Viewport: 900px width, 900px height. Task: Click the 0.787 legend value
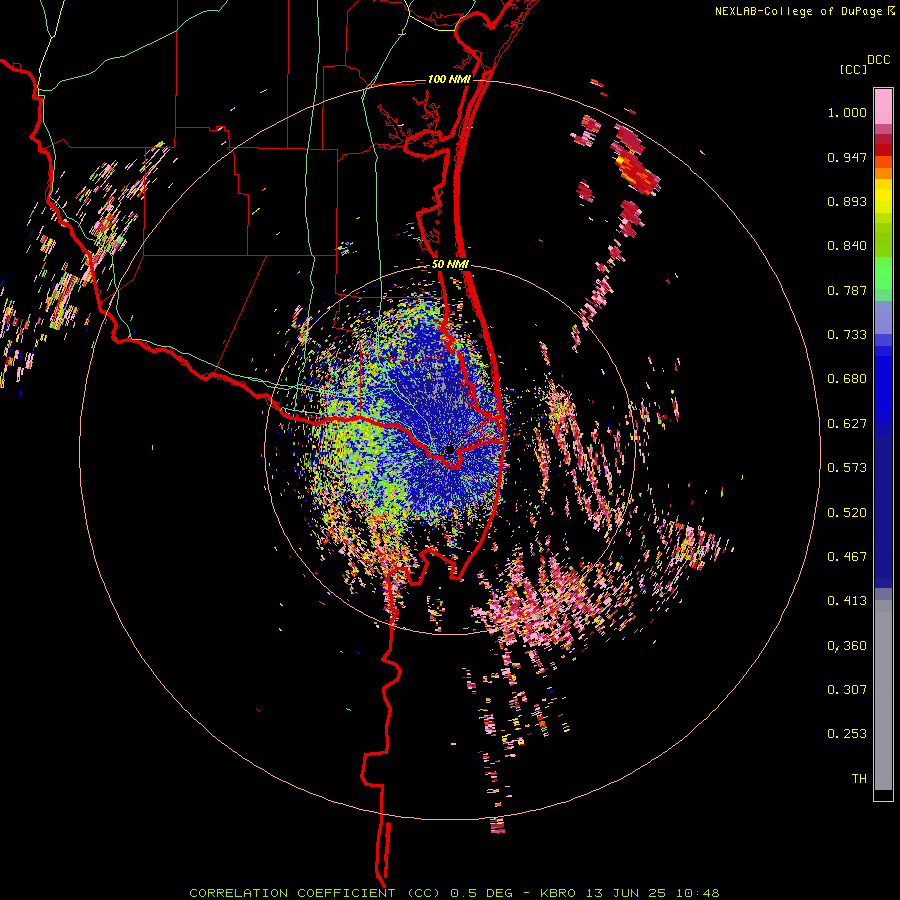pyautogui.click(x=847, y=290)
